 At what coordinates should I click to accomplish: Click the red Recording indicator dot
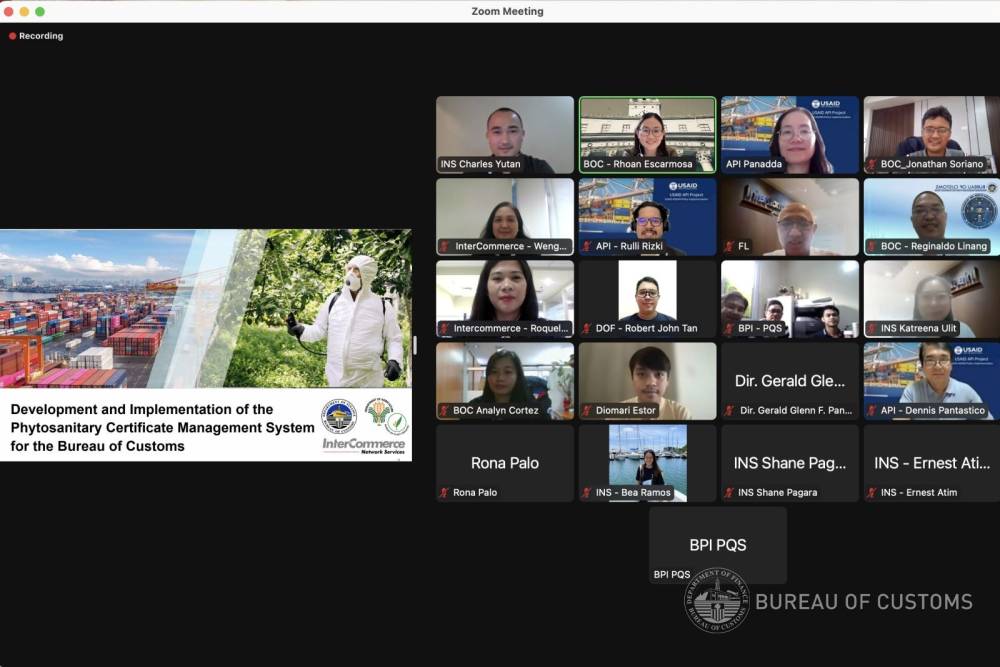point(13,36)
